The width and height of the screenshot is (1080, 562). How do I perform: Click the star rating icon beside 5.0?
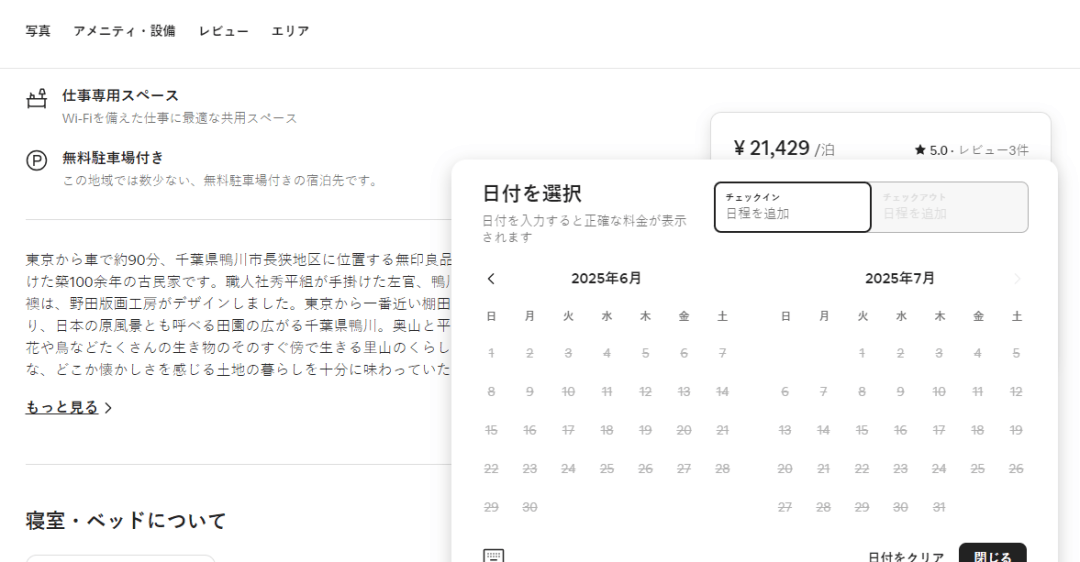coord(920,150)
